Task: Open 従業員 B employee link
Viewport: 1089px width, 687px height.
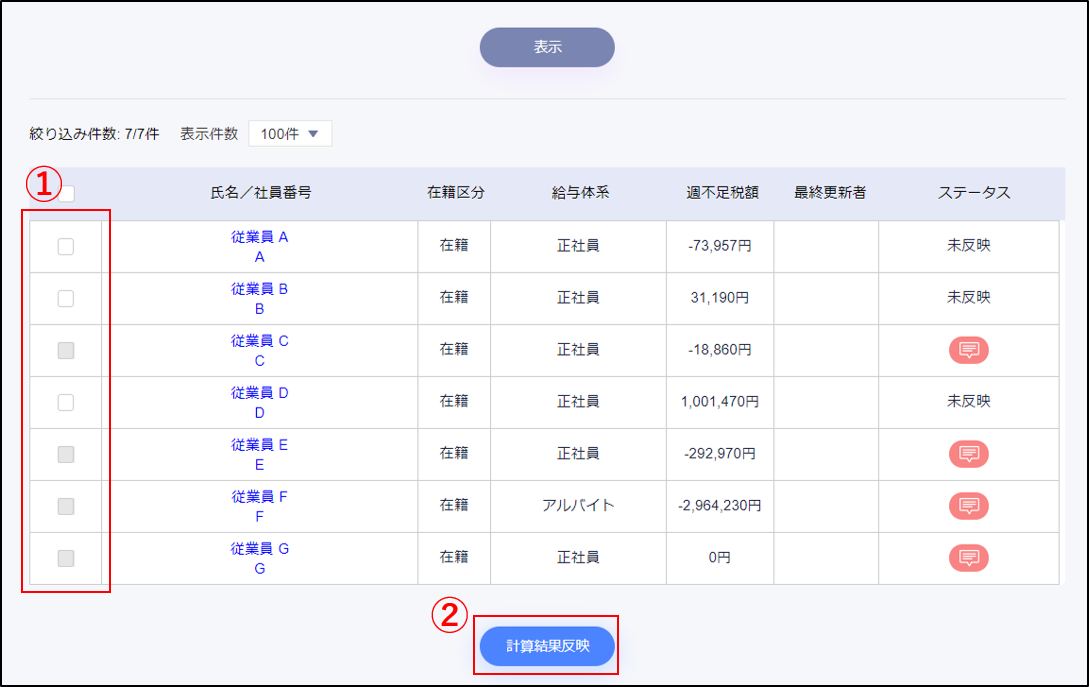Action: coord(260,289)
